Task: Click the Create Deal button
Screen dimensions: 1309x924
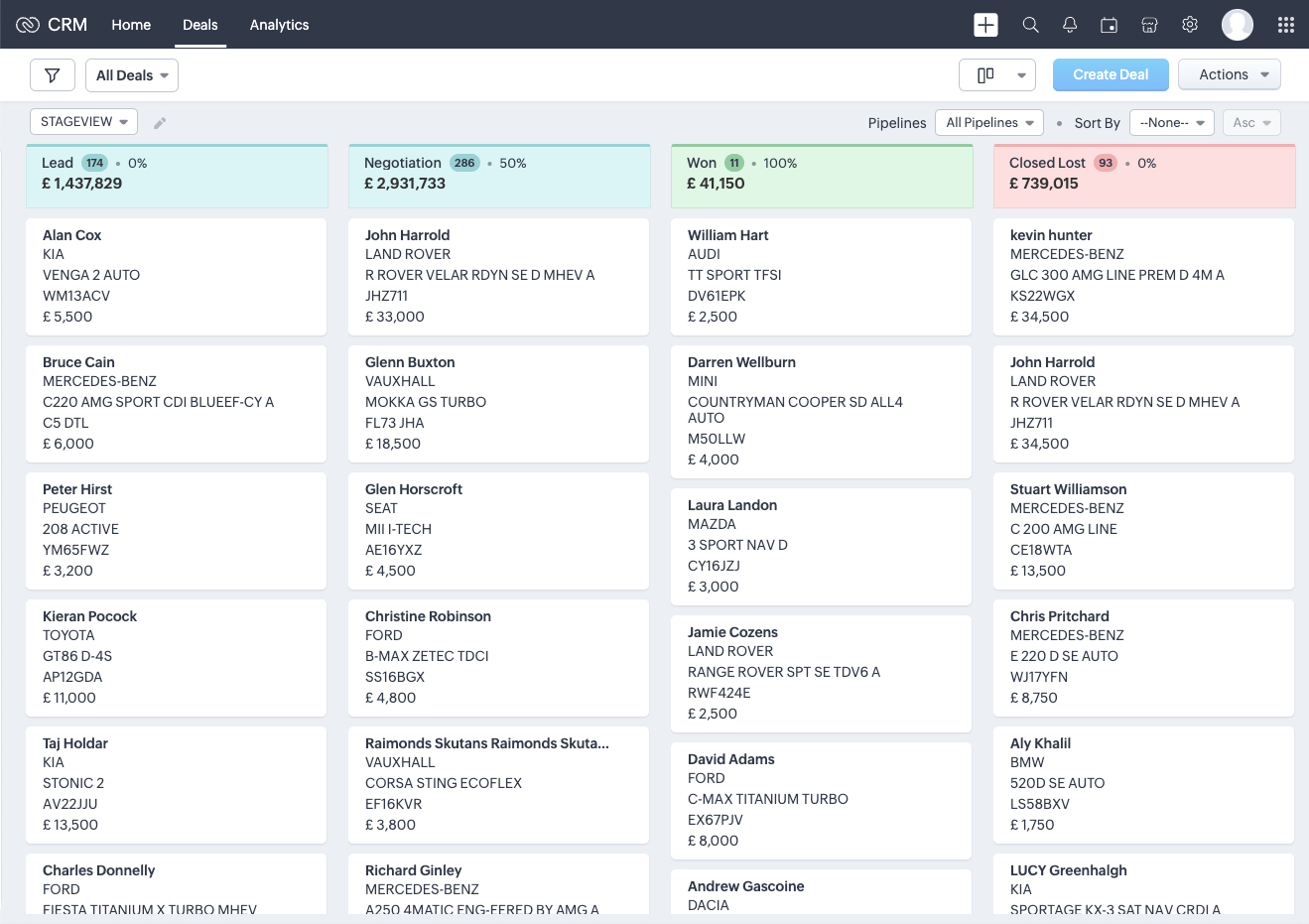Action: click(x=1111, y=75)
